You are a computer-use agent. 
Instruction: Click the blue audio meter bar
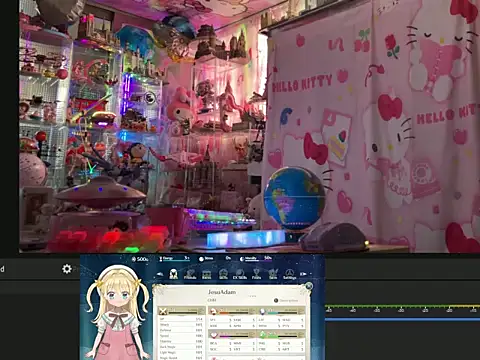point(402,319)
